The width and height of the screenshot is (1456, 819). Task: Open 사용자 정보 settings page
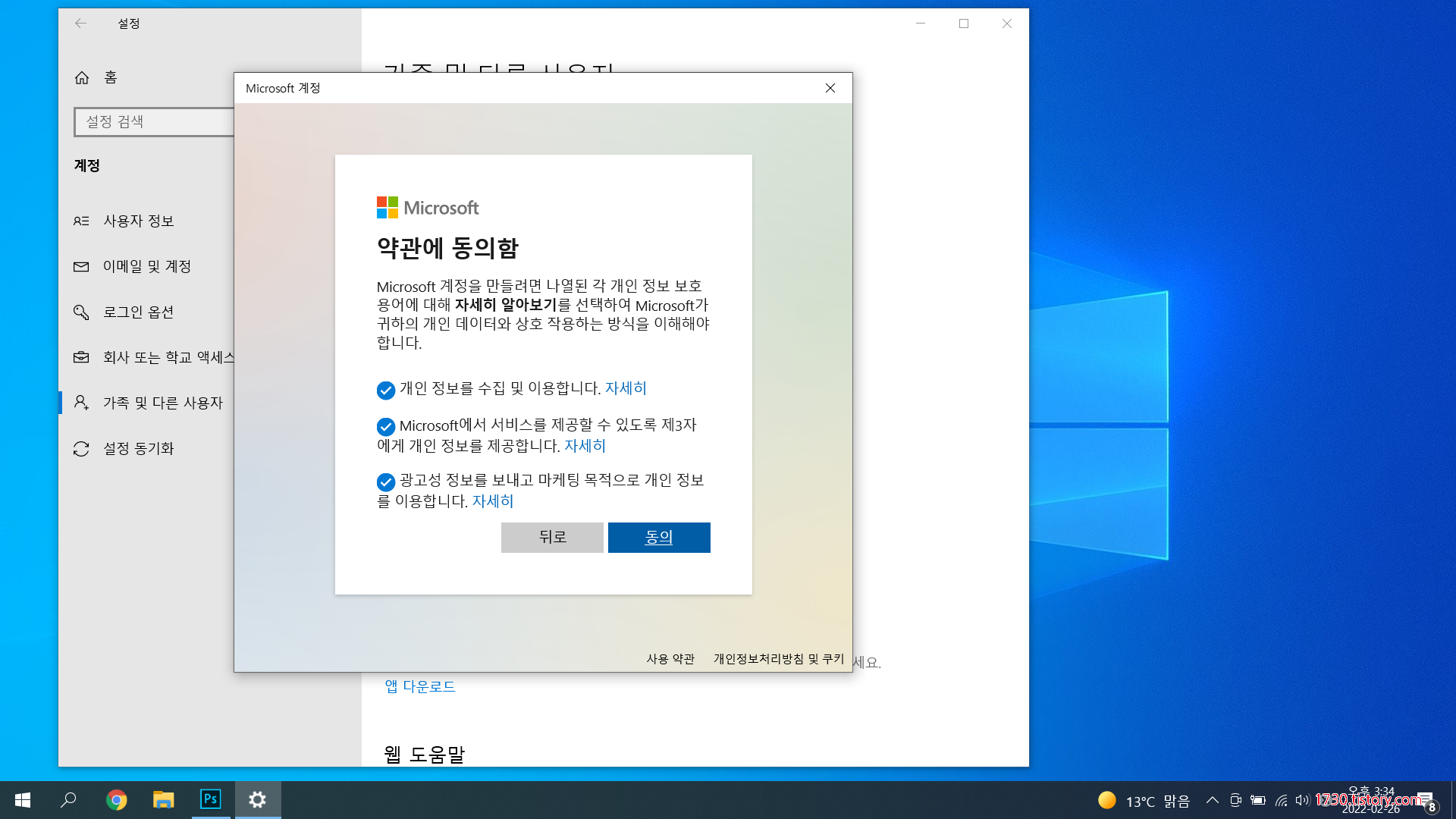139,221
